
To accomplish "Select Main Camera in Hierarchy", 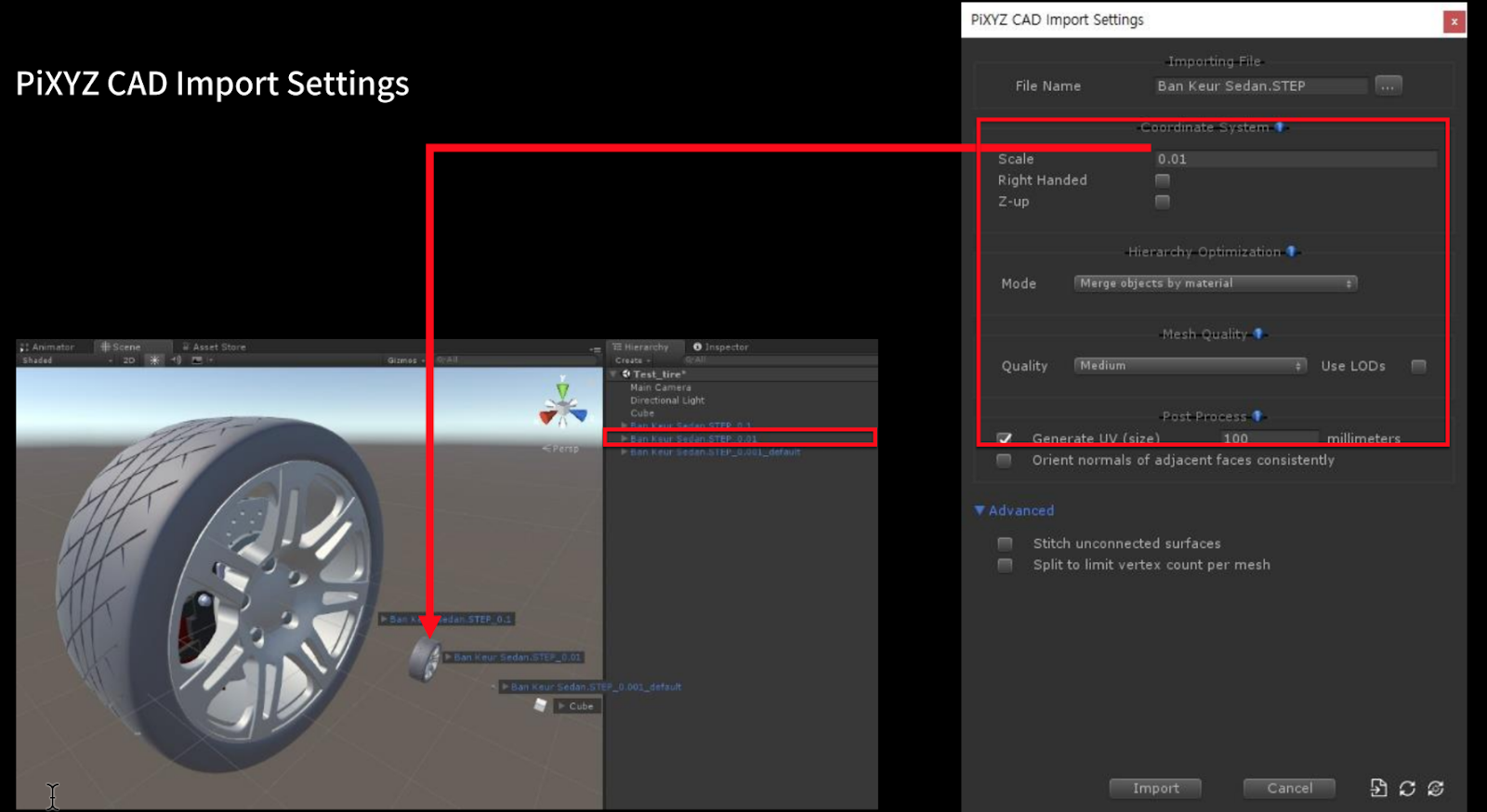I will pyautogui.click(x=661, y=387).
